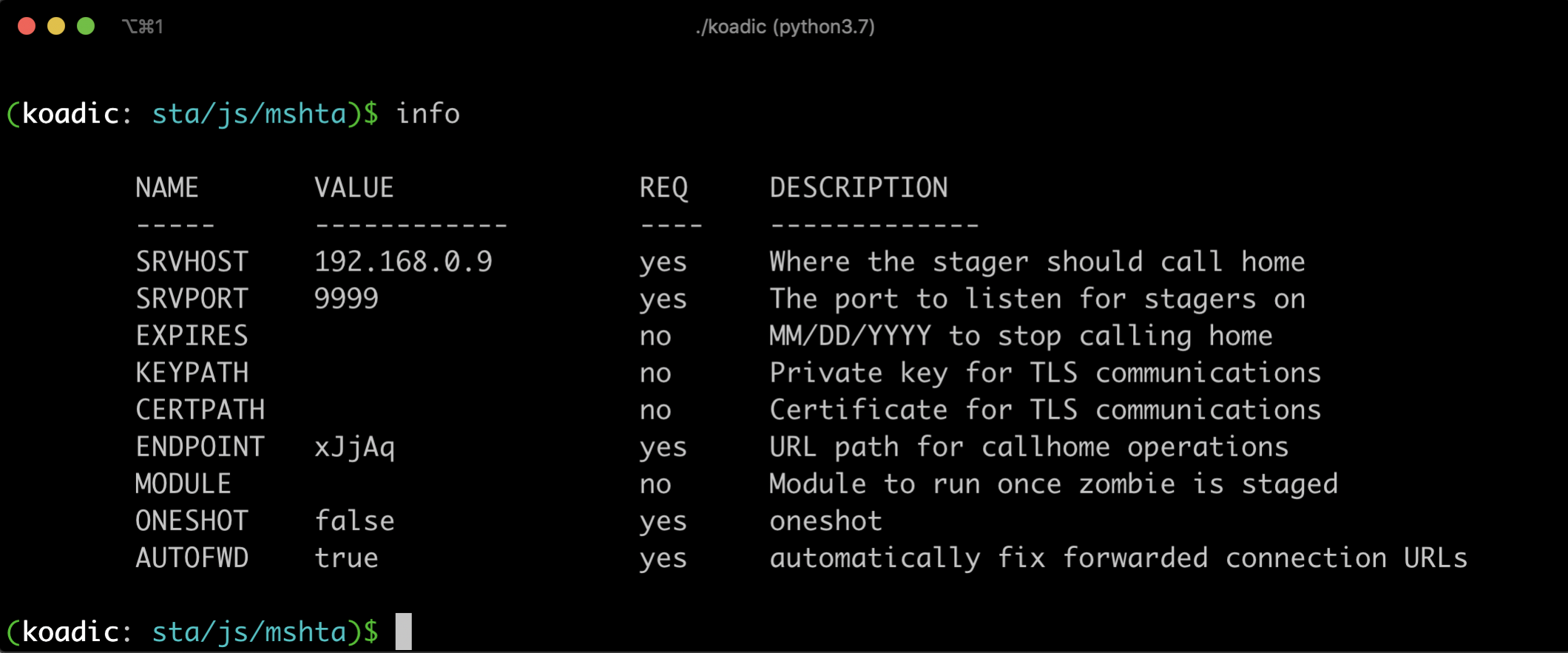This screenshot has height=653, width=1568.
Task: Click the yellow minimize window button
Action: (x=56, y=27)
